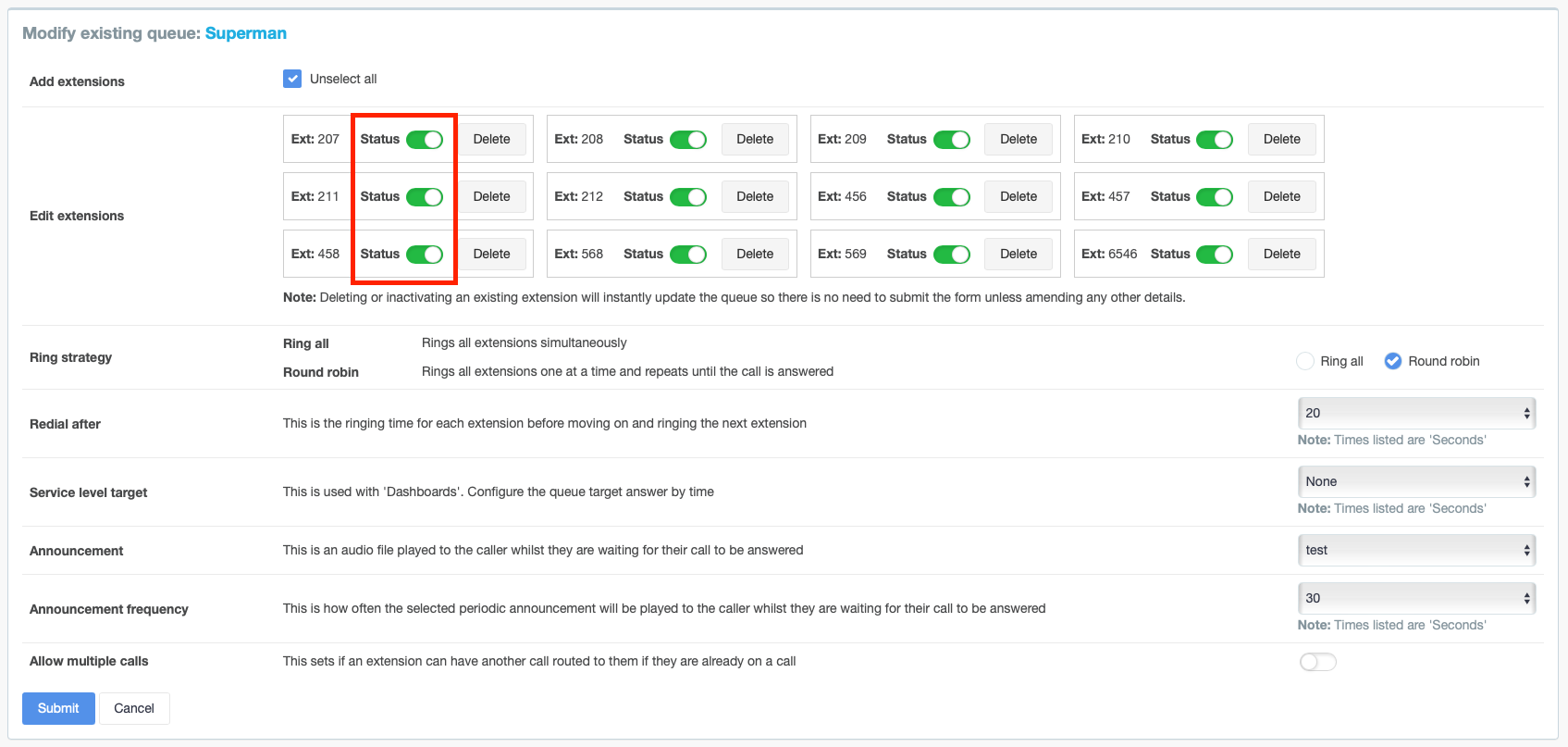This screenshot has height=747, width=1568.
Task: Click the Edit extensions label
Action: click(x=77, y=216)
